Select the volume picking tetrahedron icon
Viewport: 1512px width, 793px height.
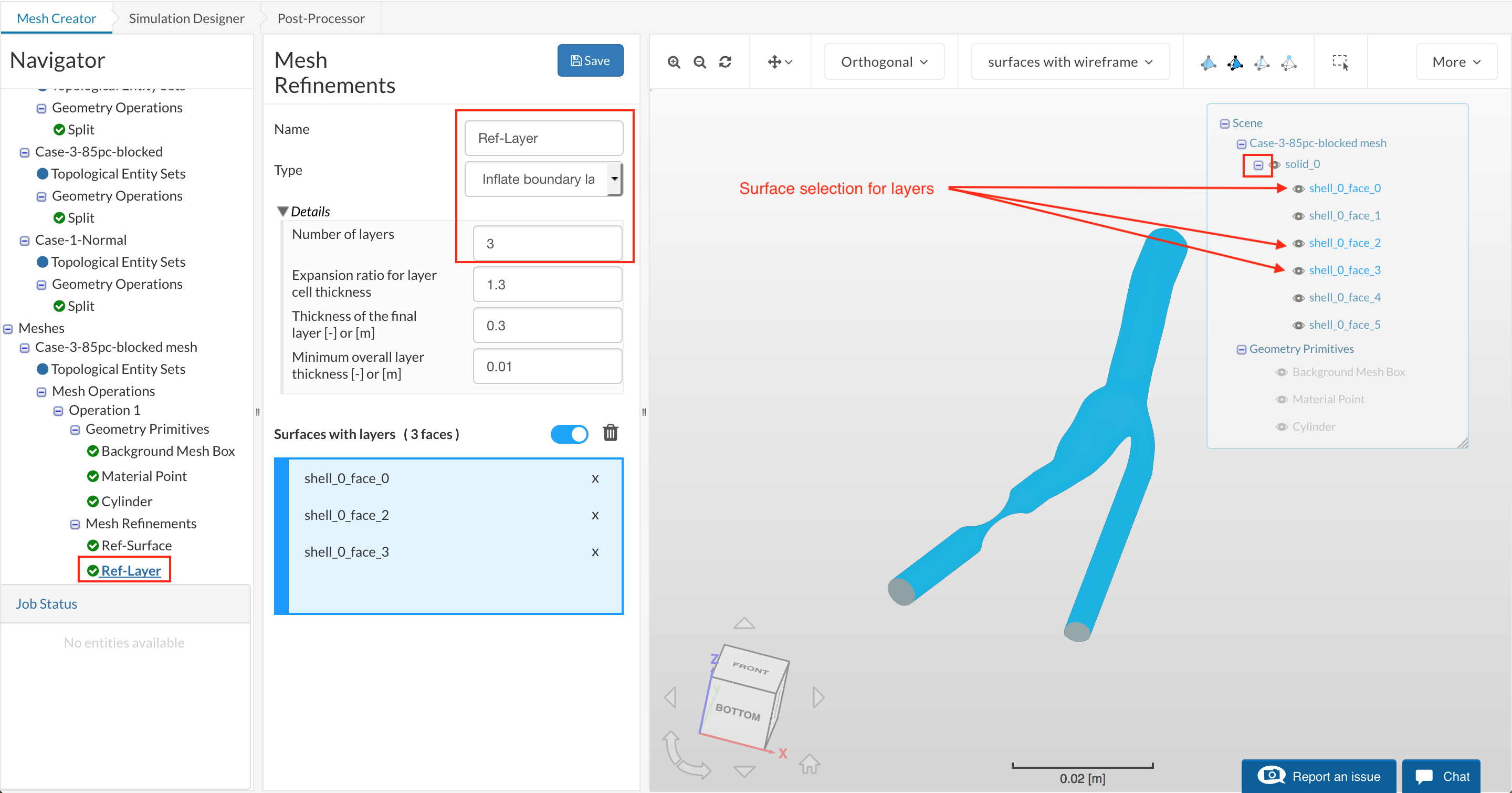coord(1208,63)
